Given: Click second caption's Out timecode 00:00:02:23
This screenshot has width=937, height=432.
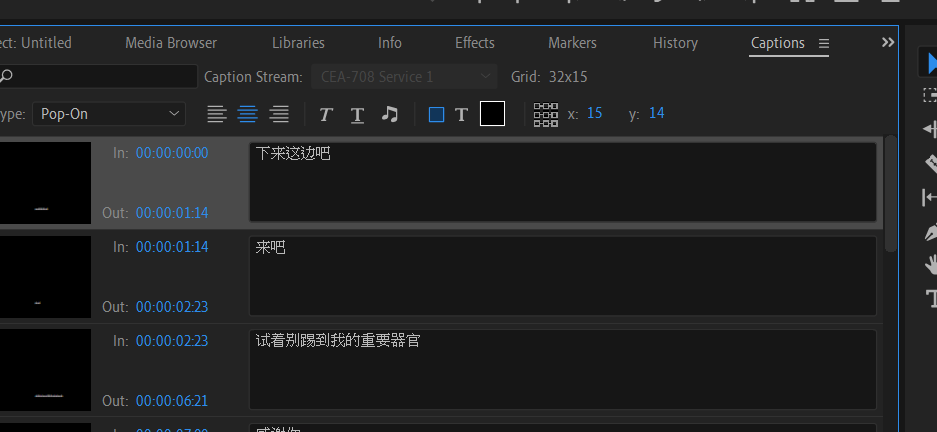Looking at the screenshot, I should tap(172, 307).
